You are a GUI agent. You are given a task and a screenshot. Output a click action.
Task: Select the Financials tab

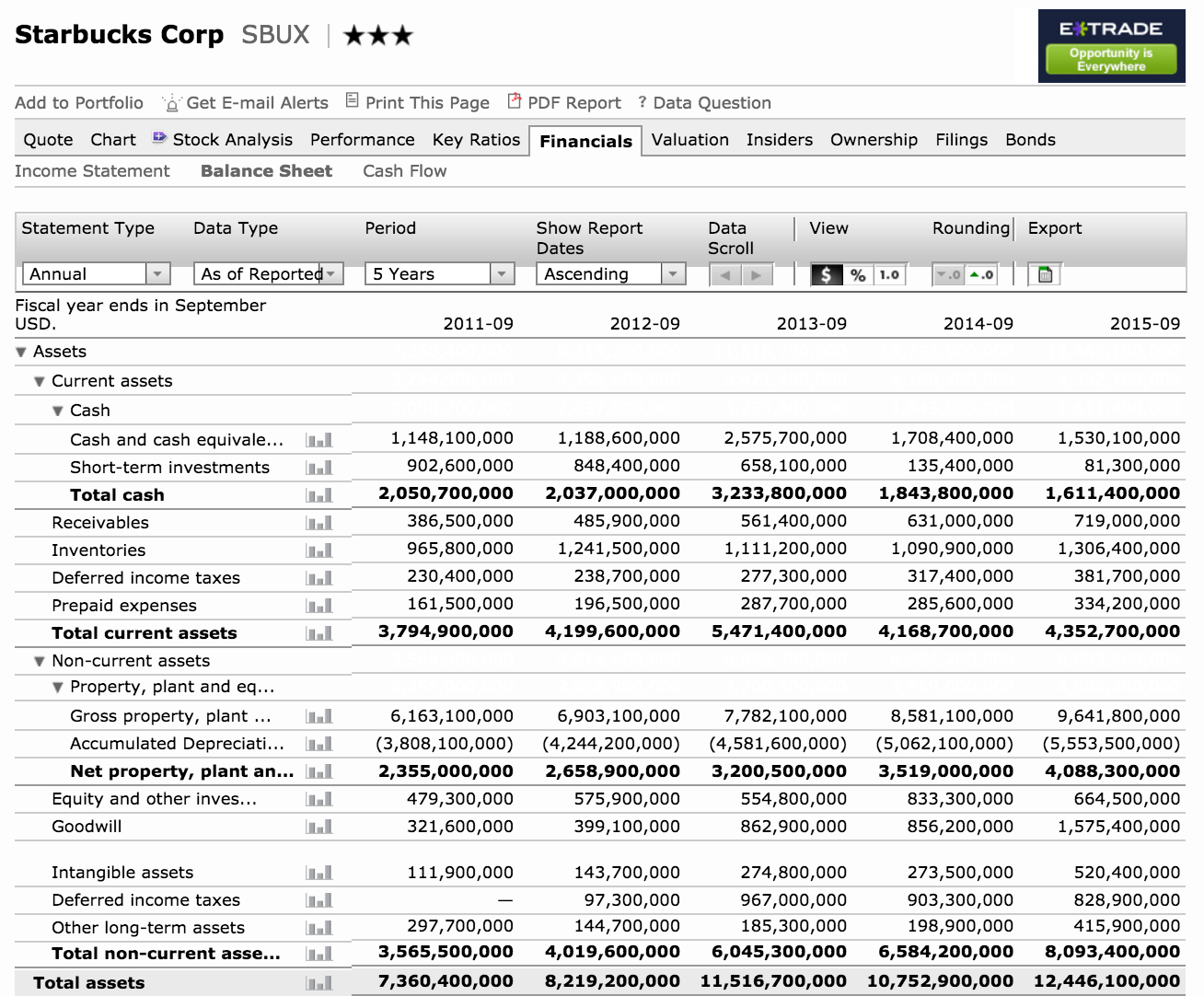point(585,141)
